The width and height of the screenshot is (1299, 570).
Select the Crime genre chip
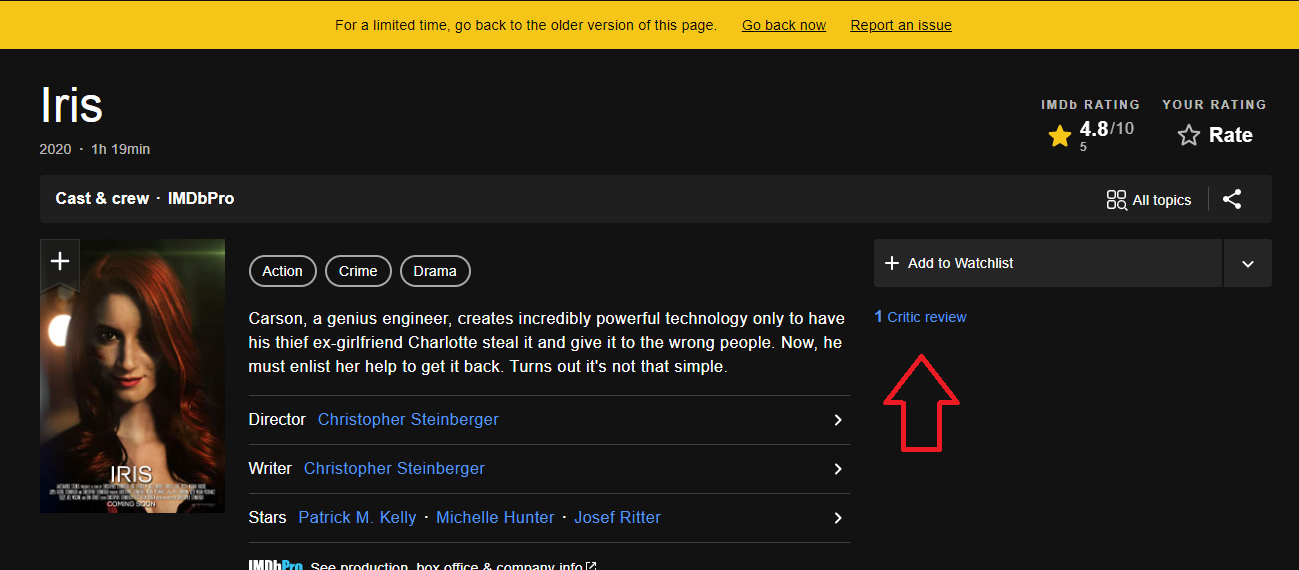358,271
